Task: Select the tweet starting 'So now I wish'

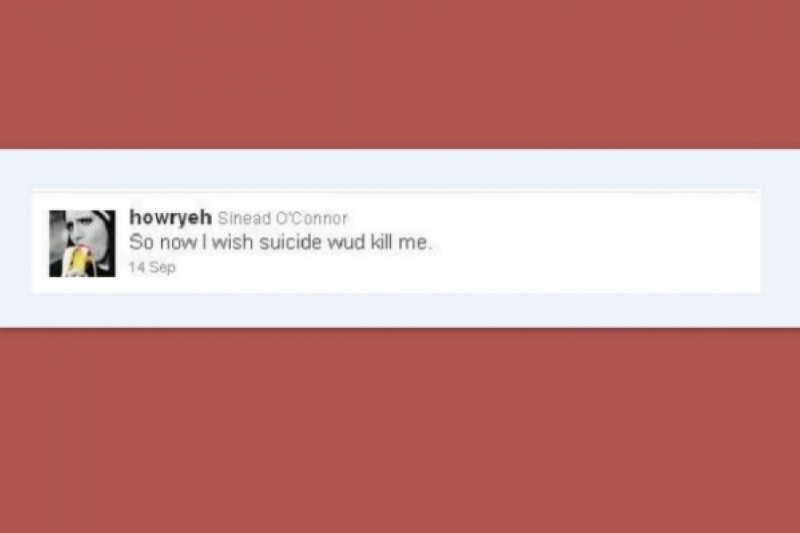Action: (x=281, y=242)
